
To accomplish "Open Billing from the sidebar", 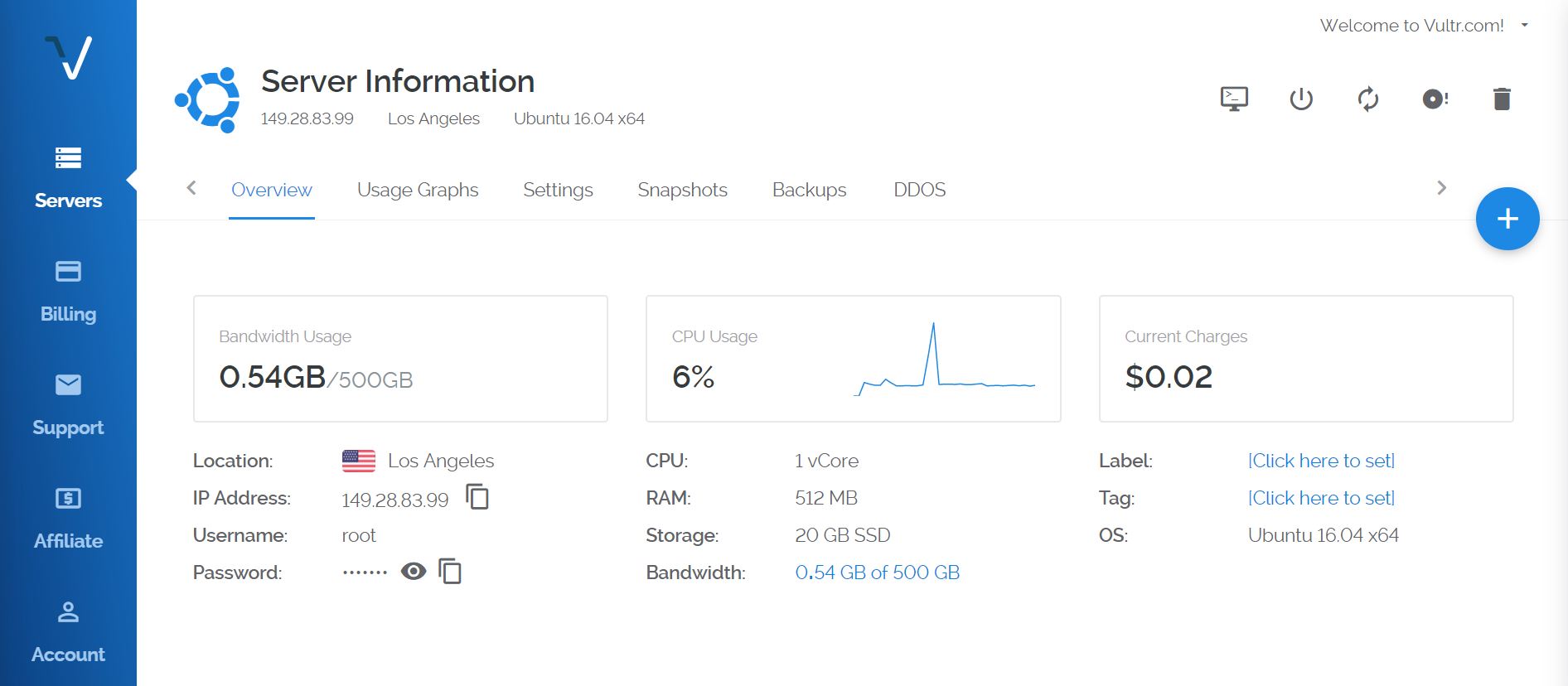I will pos(68,292).
